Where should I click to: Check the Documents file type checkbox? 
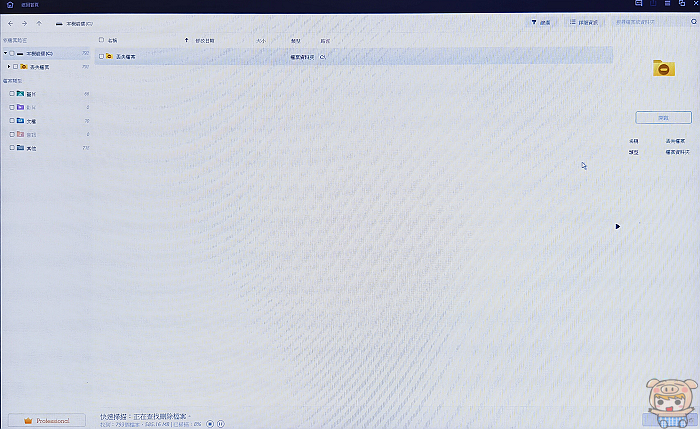click(12, 120)
